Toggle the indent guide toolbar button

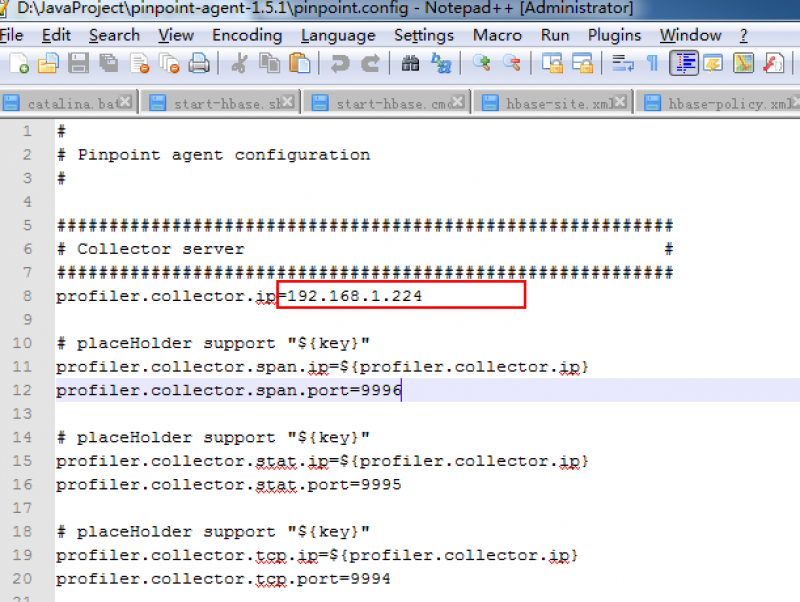click(684, 64)
